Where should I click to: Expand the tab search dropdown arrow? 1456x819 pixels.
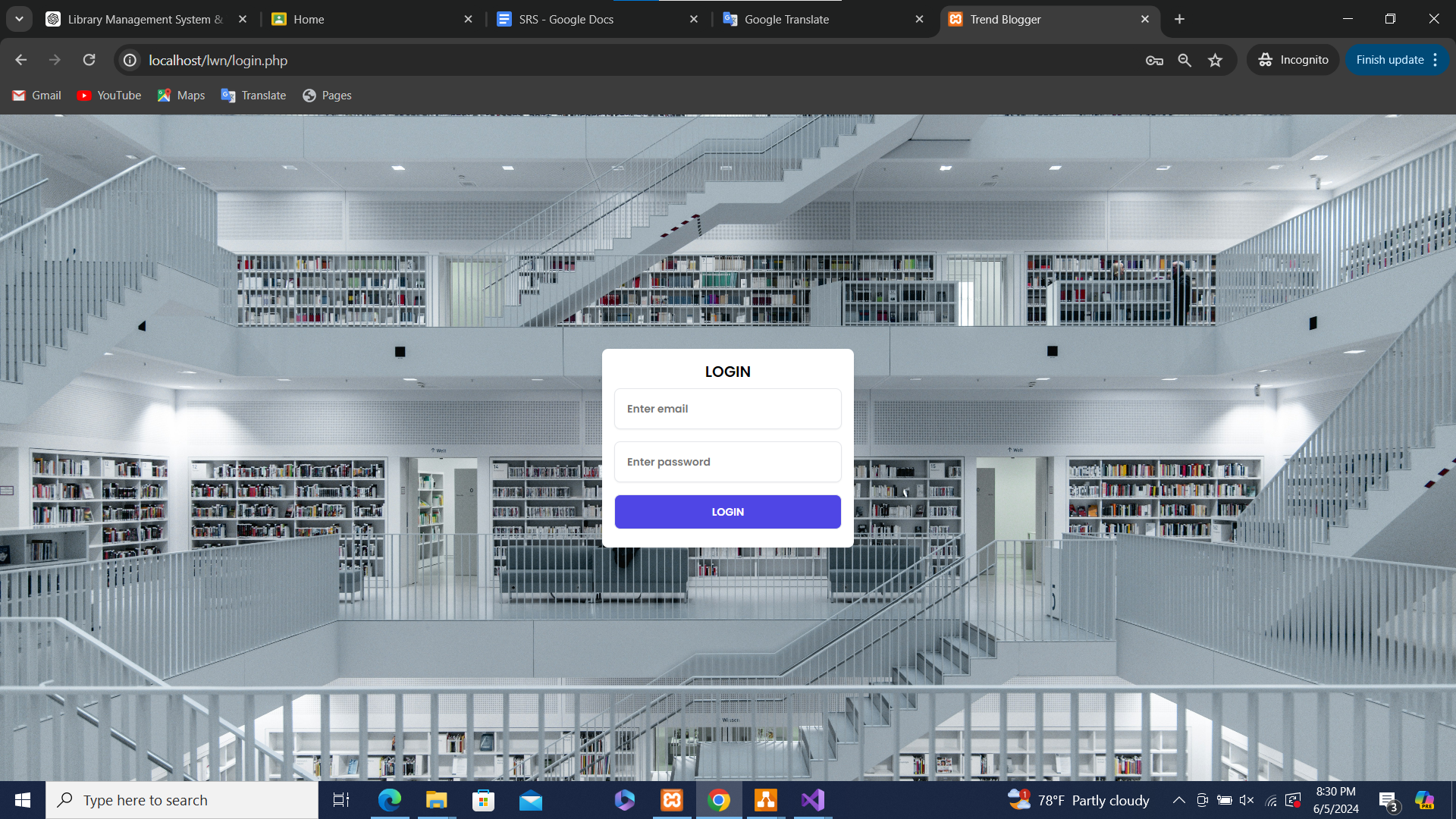[x=19, y=19]
